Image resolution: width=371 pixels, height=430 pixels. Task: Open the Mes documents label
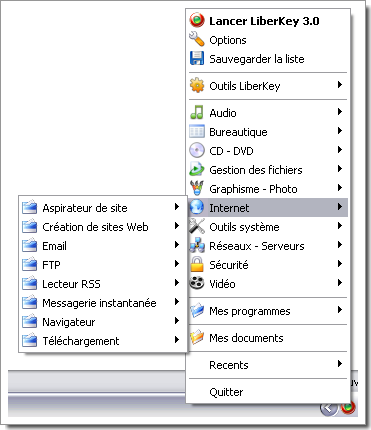246,338
